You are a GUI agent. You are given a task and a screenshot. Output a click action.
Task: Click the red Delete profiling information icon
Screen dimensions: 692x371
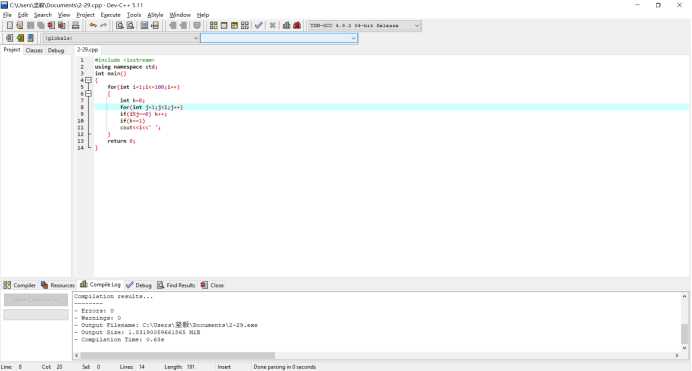tap(297, 26)
